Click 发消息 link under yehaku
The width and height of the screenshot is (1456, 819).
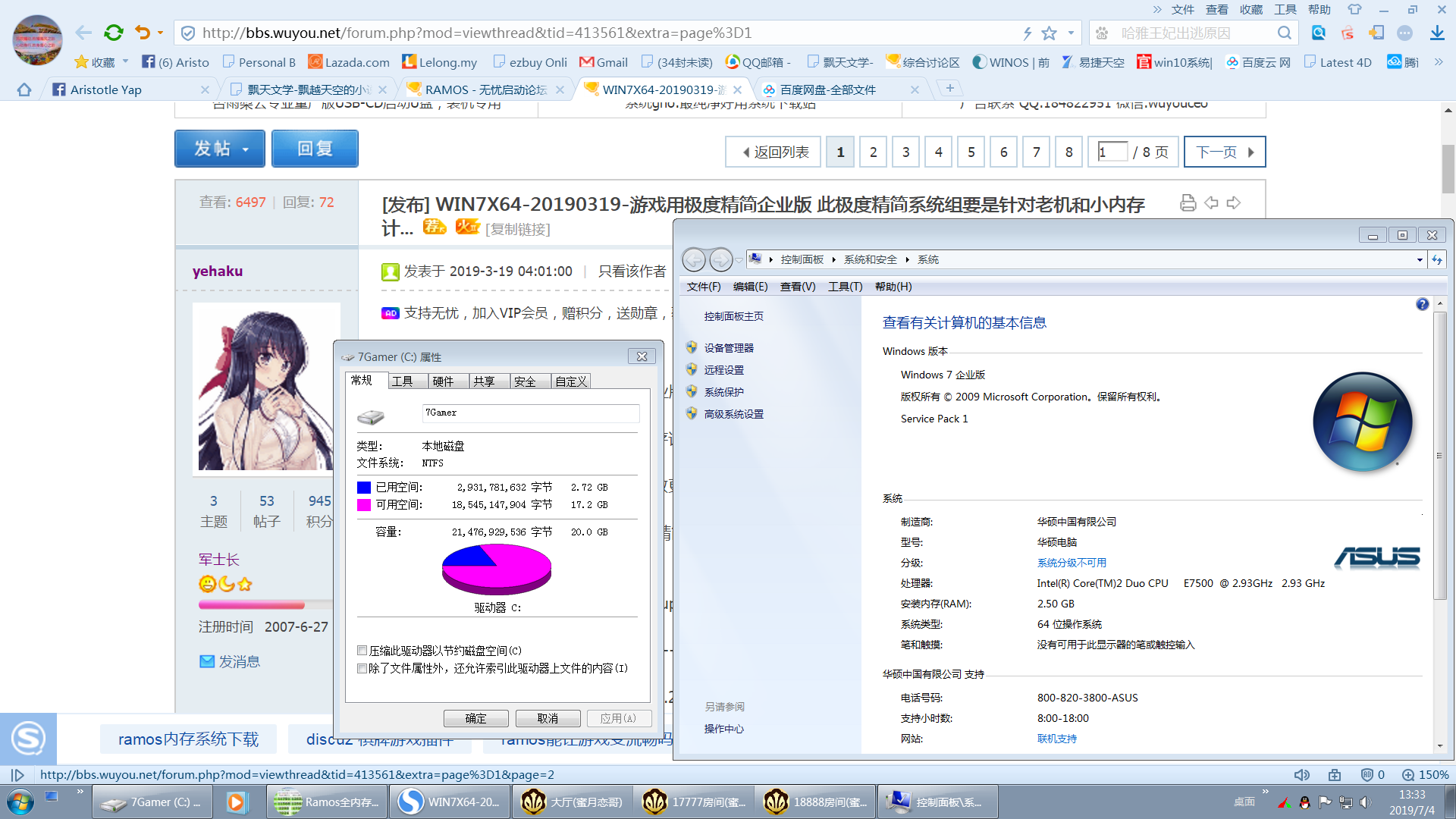tap(239, 661)
